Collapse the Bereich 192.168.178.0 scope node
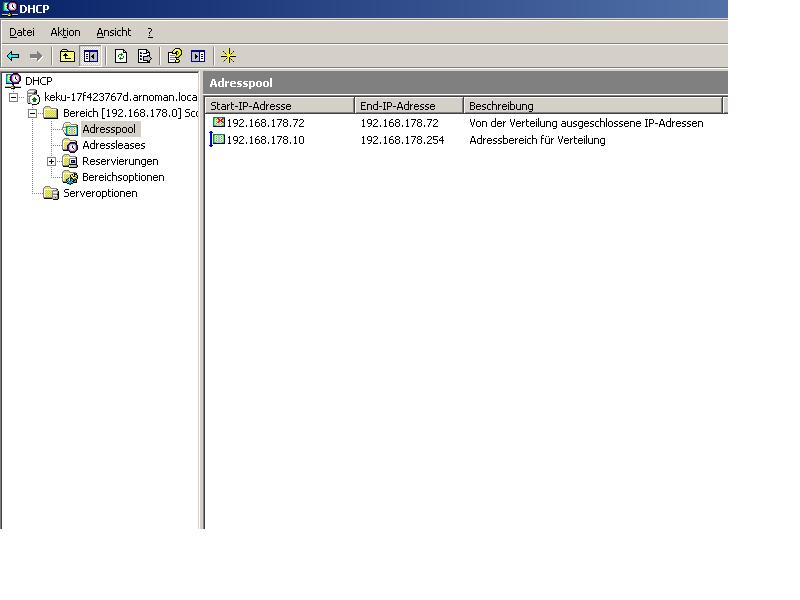Viewport: 800px width, 600px height. click(x=33, y=113)
